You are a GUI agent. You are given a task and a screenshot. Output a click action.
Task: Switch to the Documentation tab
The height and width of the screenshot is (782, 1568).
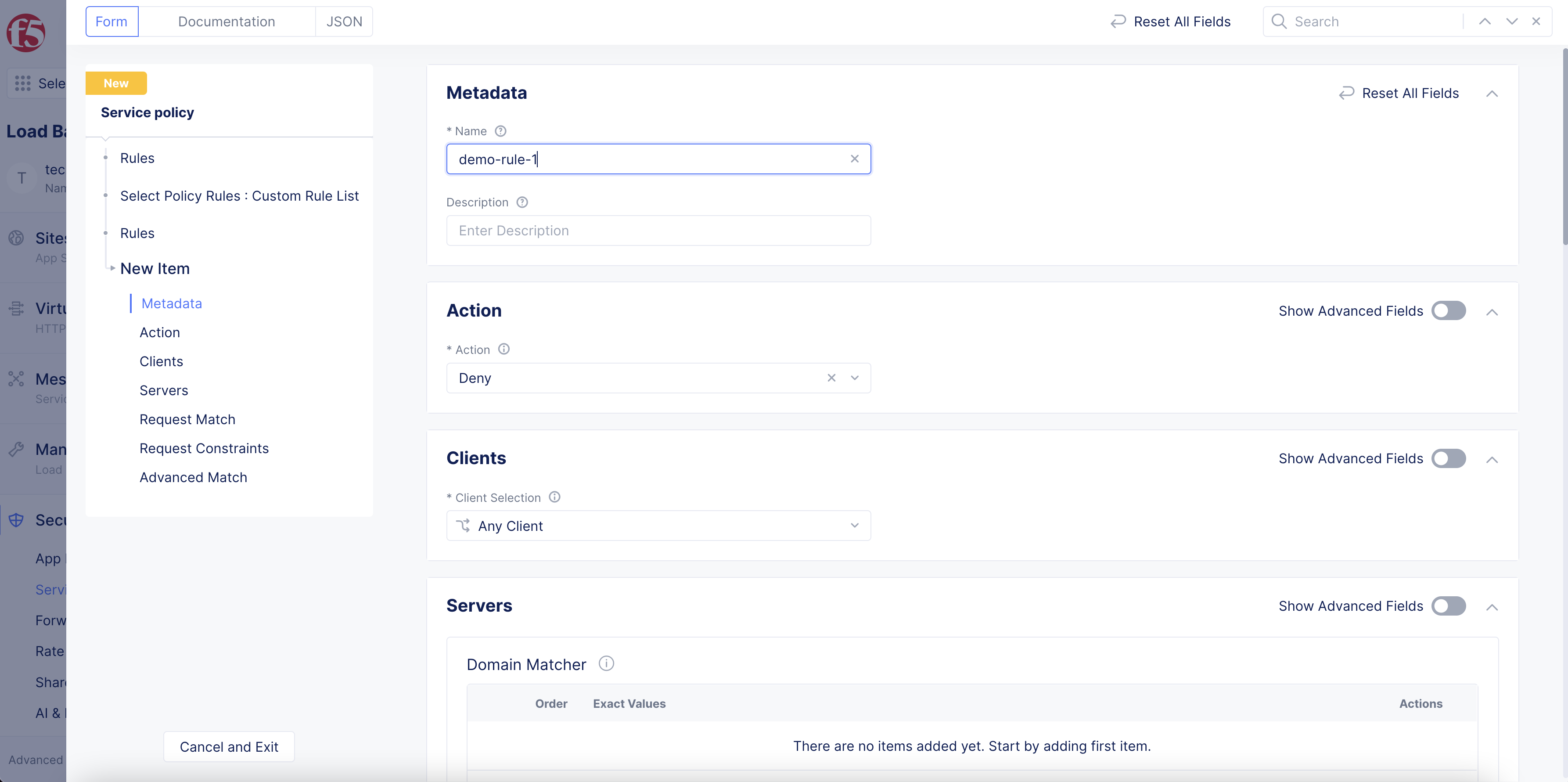(x=227, y=22)
